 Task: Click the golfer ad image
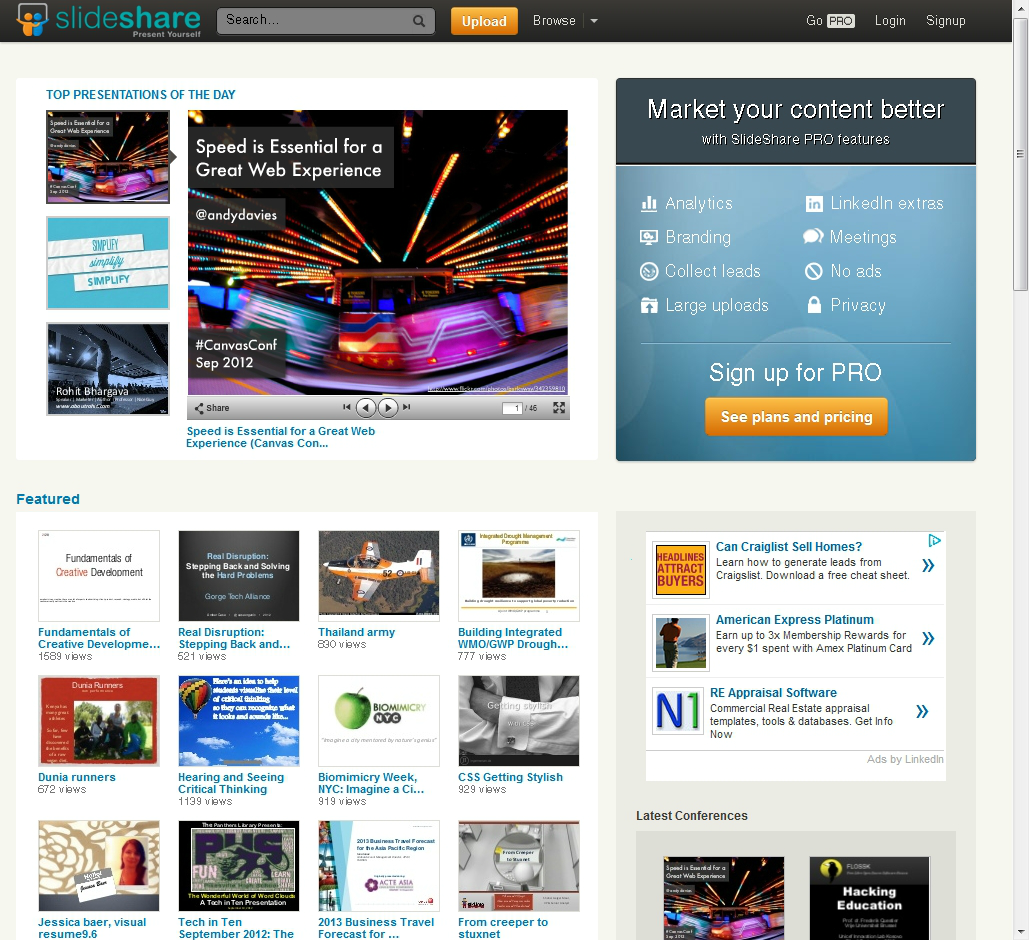coord(681,642)
